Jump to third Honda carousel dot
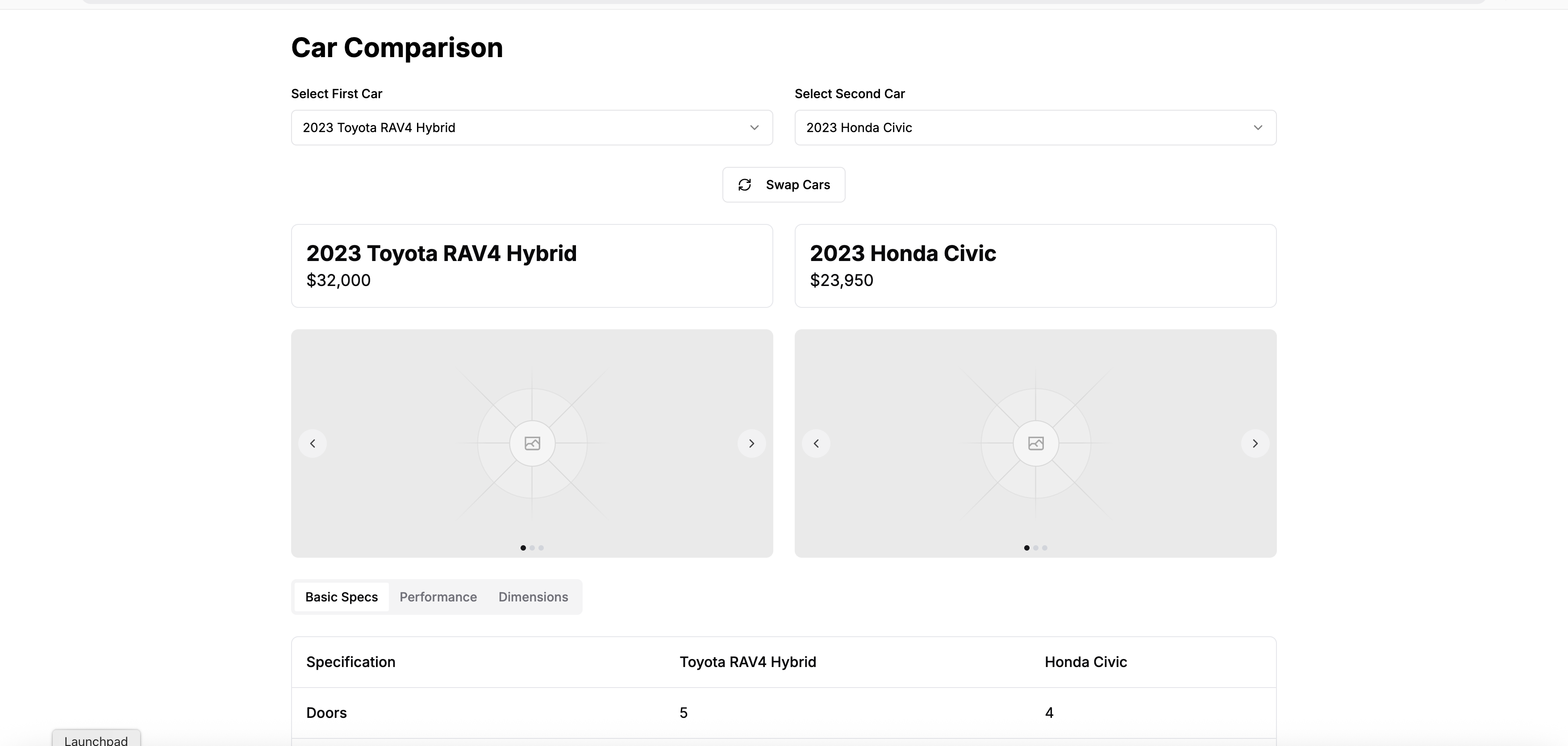1568x746 pixels. [x=1045, y=547]
